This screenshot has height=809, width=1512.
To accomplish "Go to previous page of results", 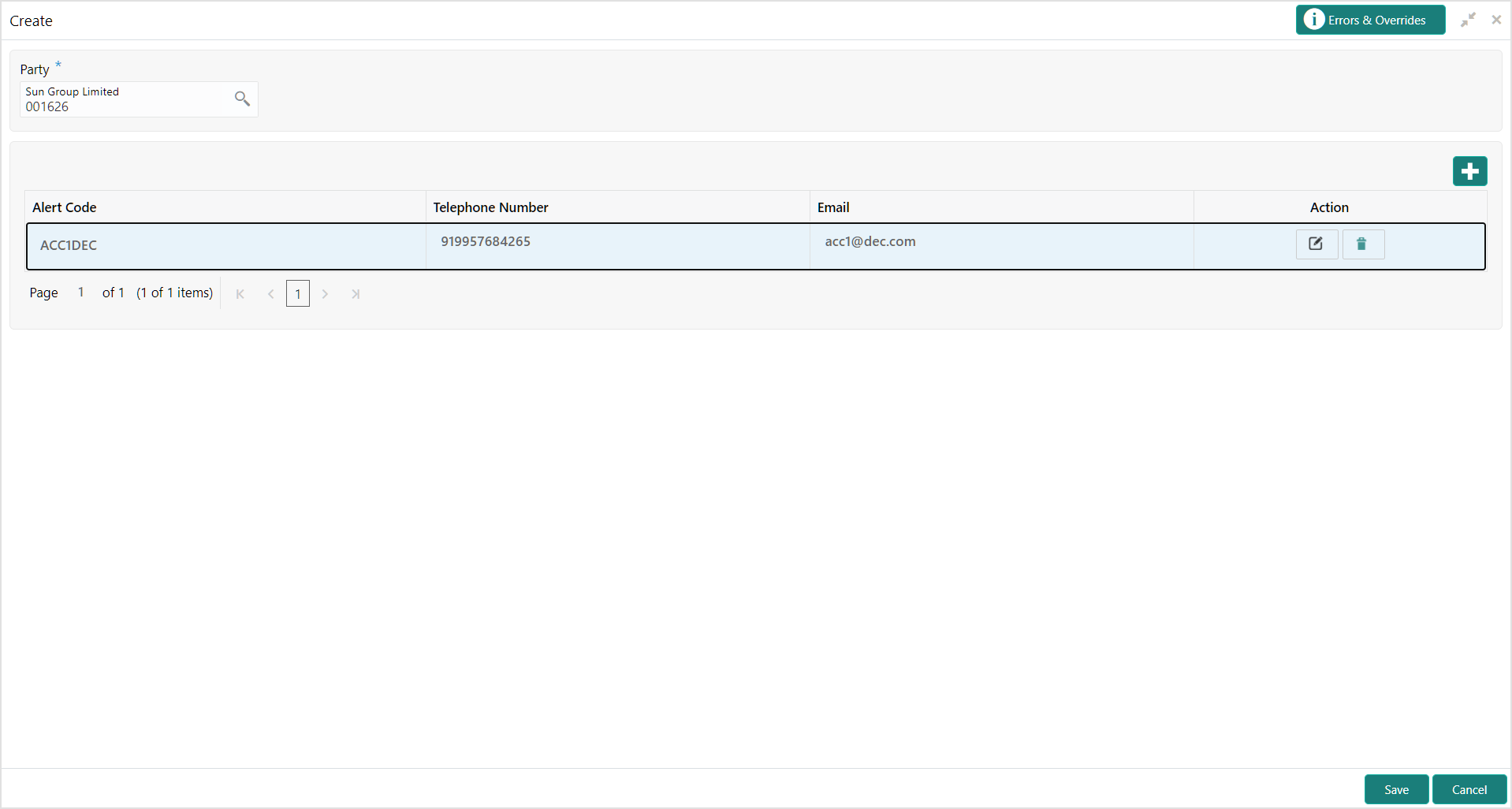I will click(270, 294).
